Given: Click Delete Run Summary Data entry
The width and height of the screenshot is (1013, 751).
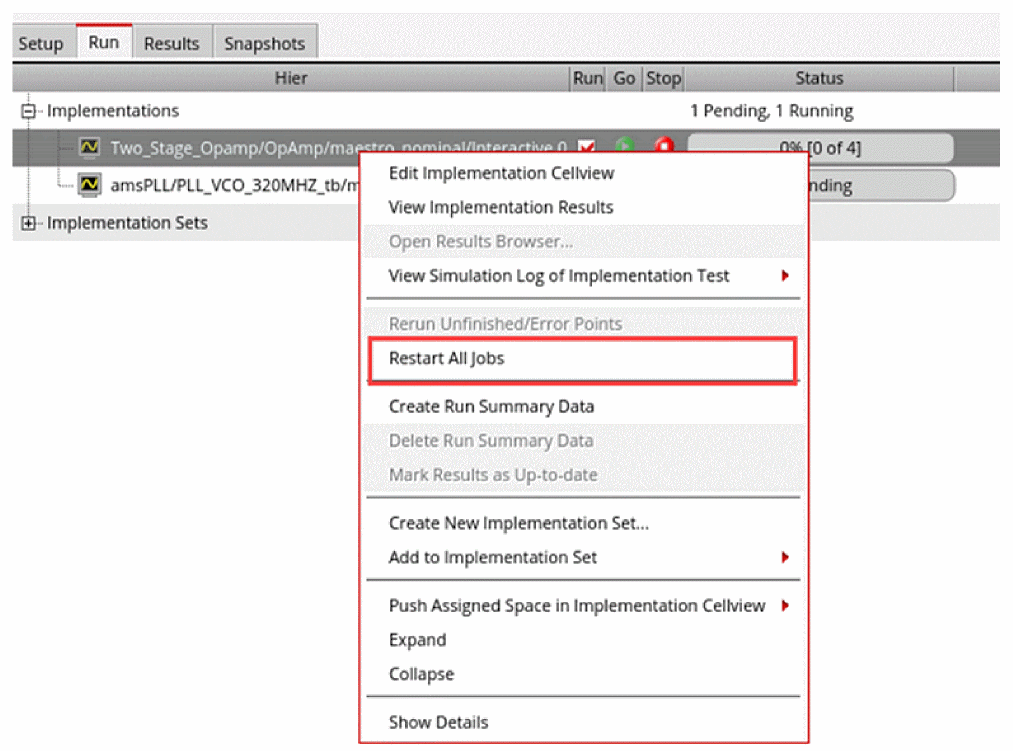Looking at the screenshot, I should click(x=583, y=441).
